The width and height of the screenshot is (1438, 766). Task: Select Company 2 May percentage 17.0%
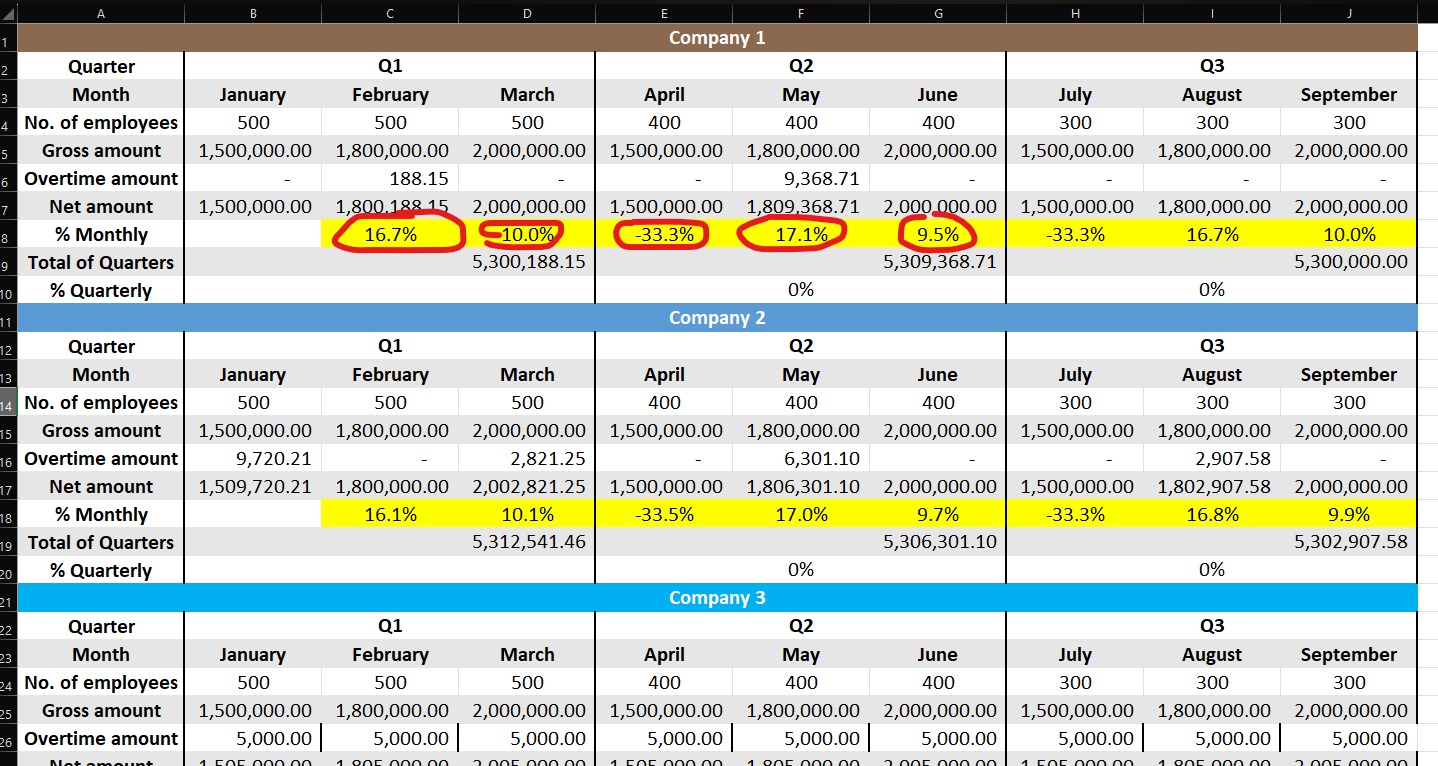(x=801, y=515)
